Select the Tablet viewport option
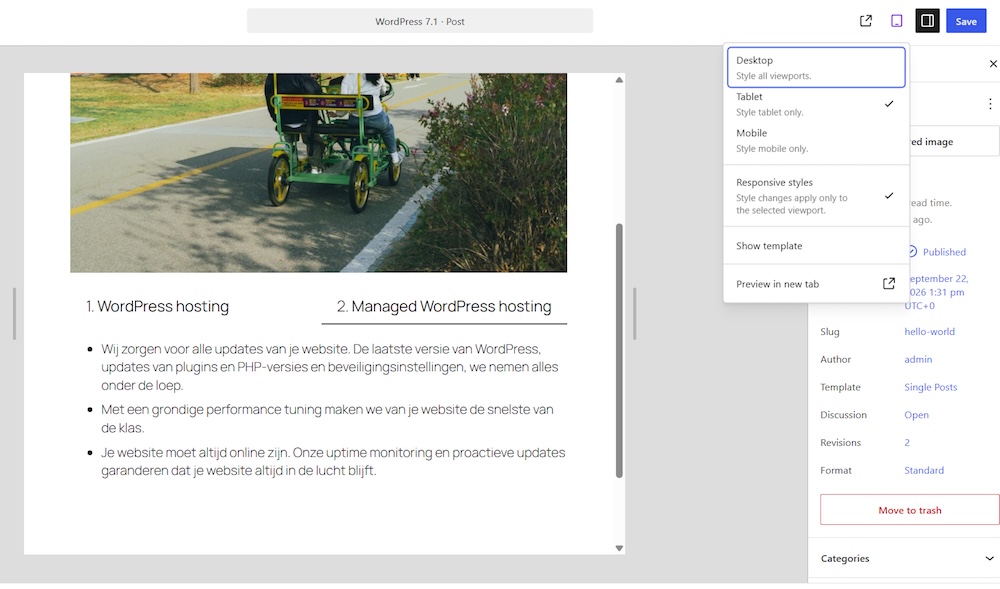Viewport: 1000px width, 589px height. pos(816,104)
